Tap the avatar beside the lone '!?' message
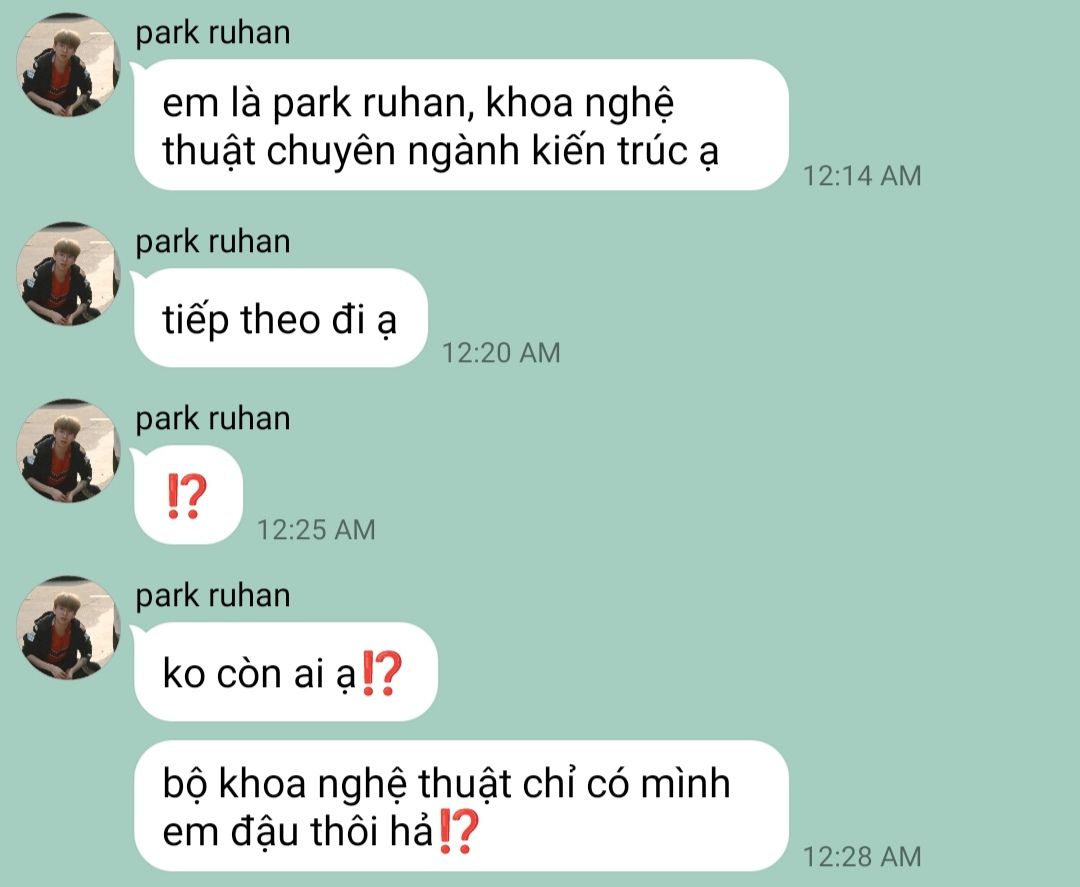This screenshot has width=1080, height=887. pos(68,450)
